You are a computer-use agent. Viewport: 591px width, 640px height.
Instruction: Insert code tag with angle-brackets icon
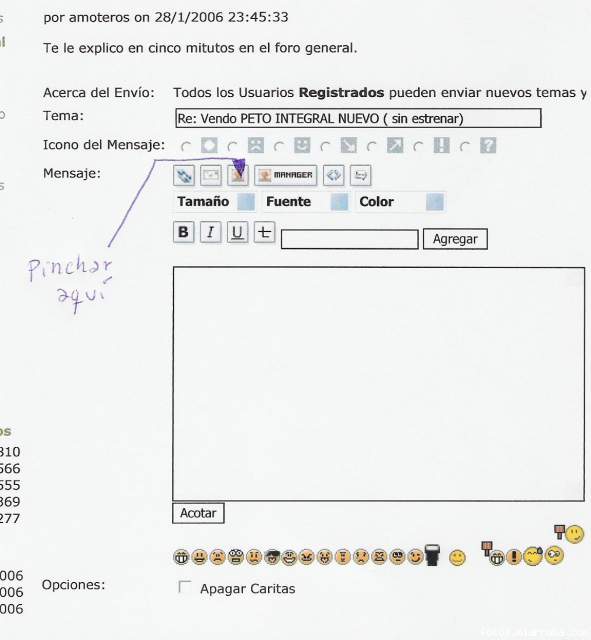(333, 176)
